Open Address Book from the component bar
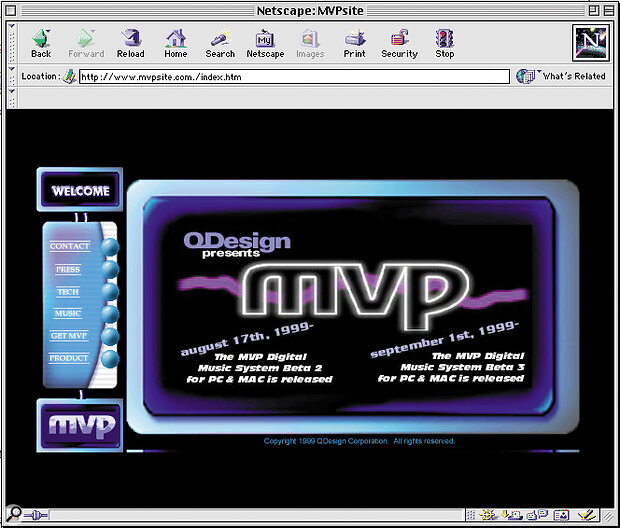The image size is (620, 528). coord(561,515)
